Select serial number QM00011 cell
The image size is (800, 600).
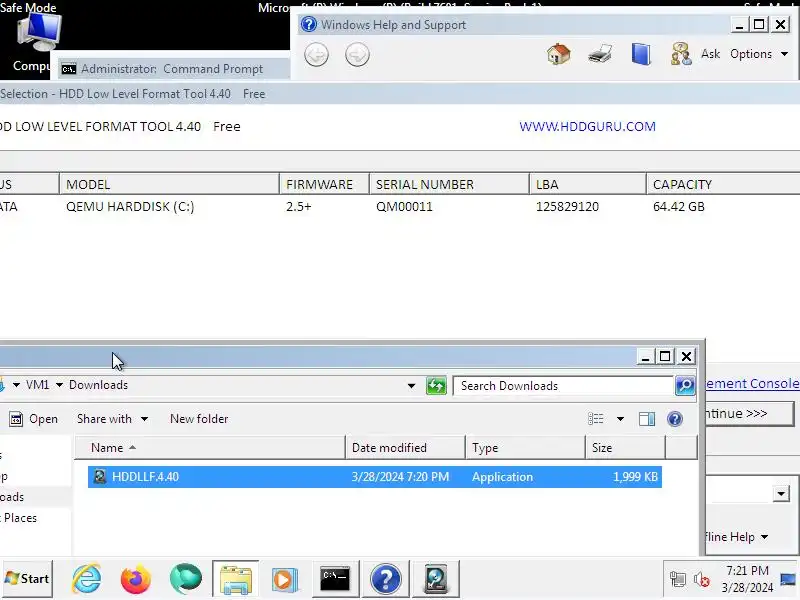[404, 207]
